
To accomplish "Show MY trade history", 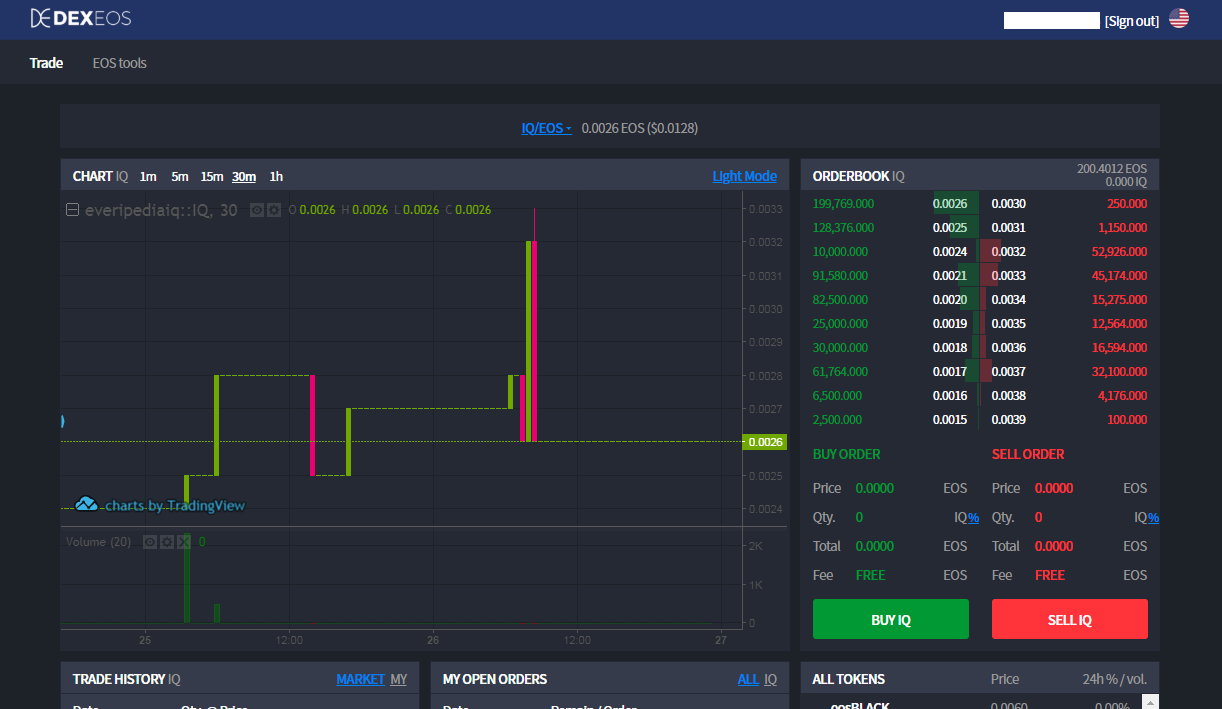I will click(x=399, y=679).
